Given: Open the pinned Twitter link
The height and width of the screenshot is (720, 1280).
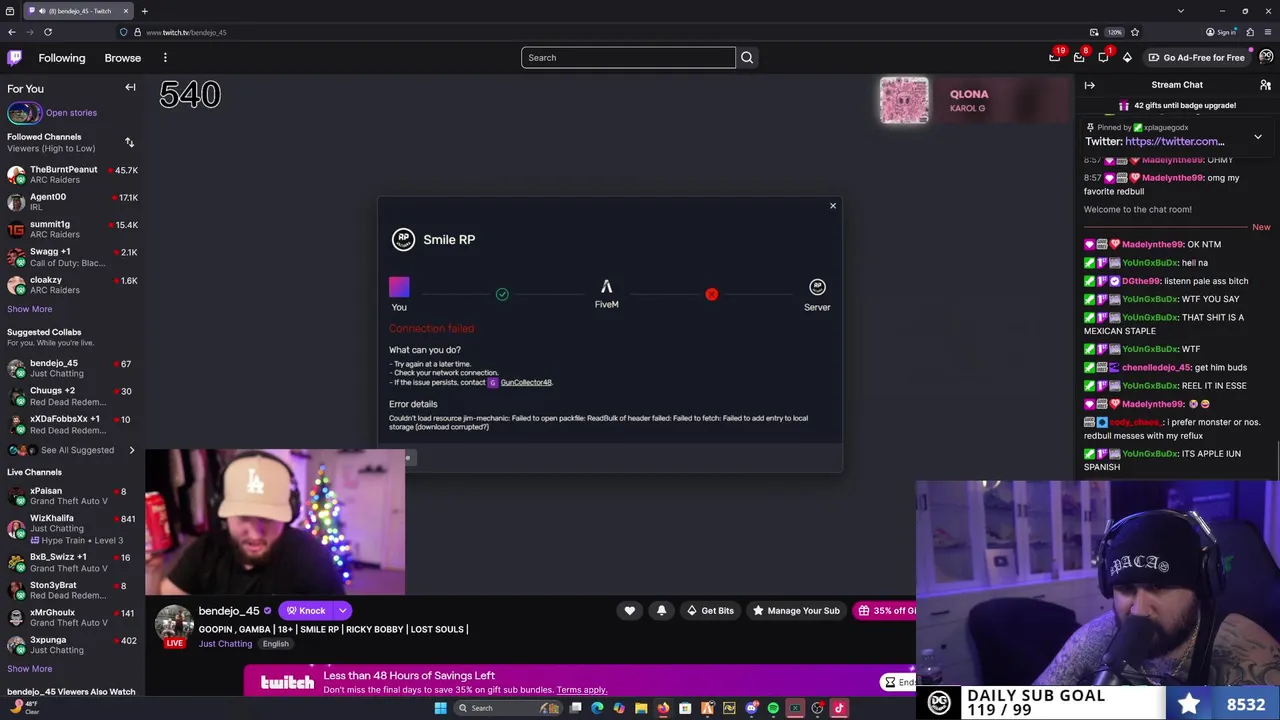Looking at the screenshot, I should (1174, 142).
